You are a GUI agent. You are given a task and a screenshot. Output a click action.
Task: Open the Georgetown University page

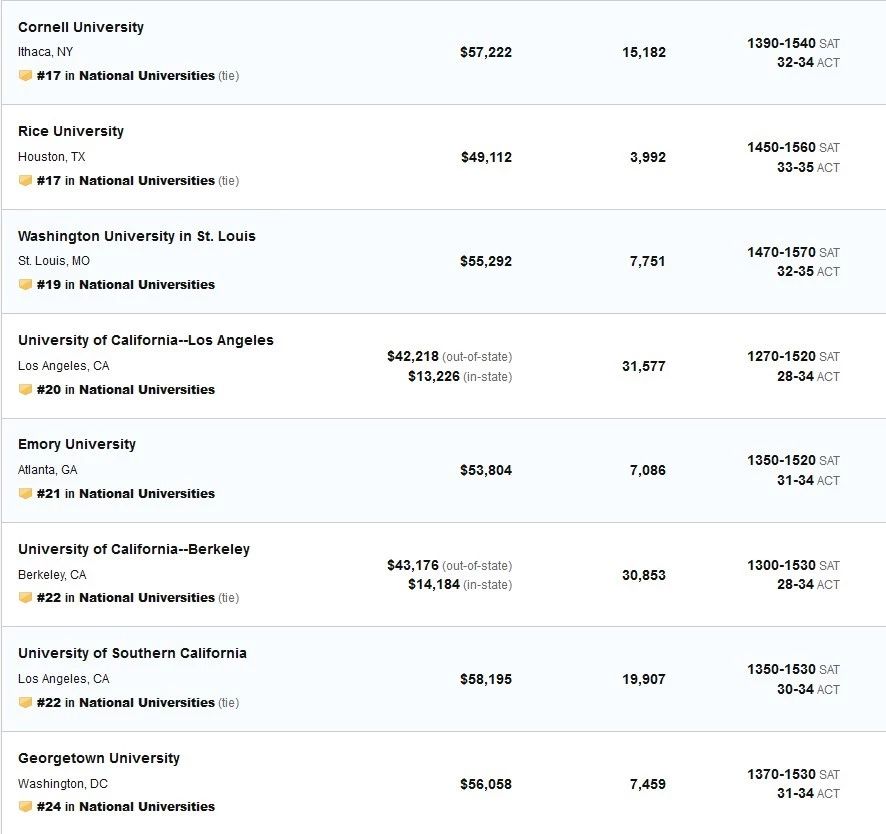tap(99, 758)
